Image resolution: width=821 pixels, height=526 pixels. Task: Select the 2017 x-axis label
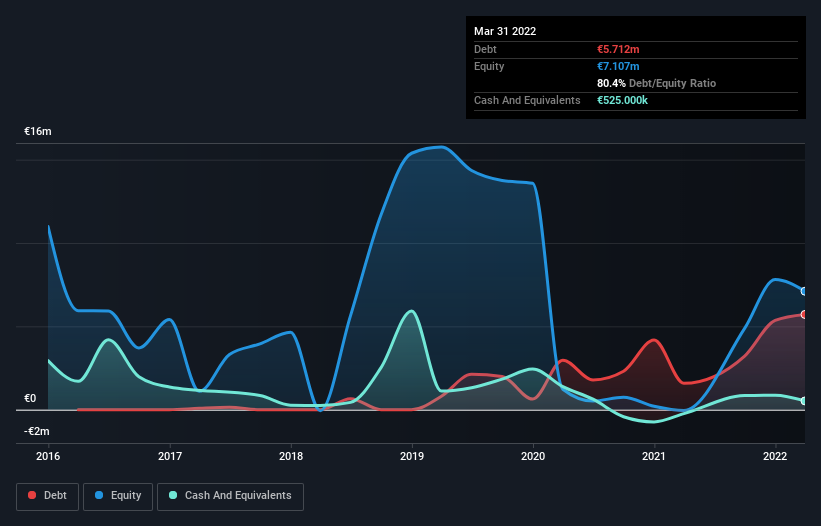click(x=170, y=456)
